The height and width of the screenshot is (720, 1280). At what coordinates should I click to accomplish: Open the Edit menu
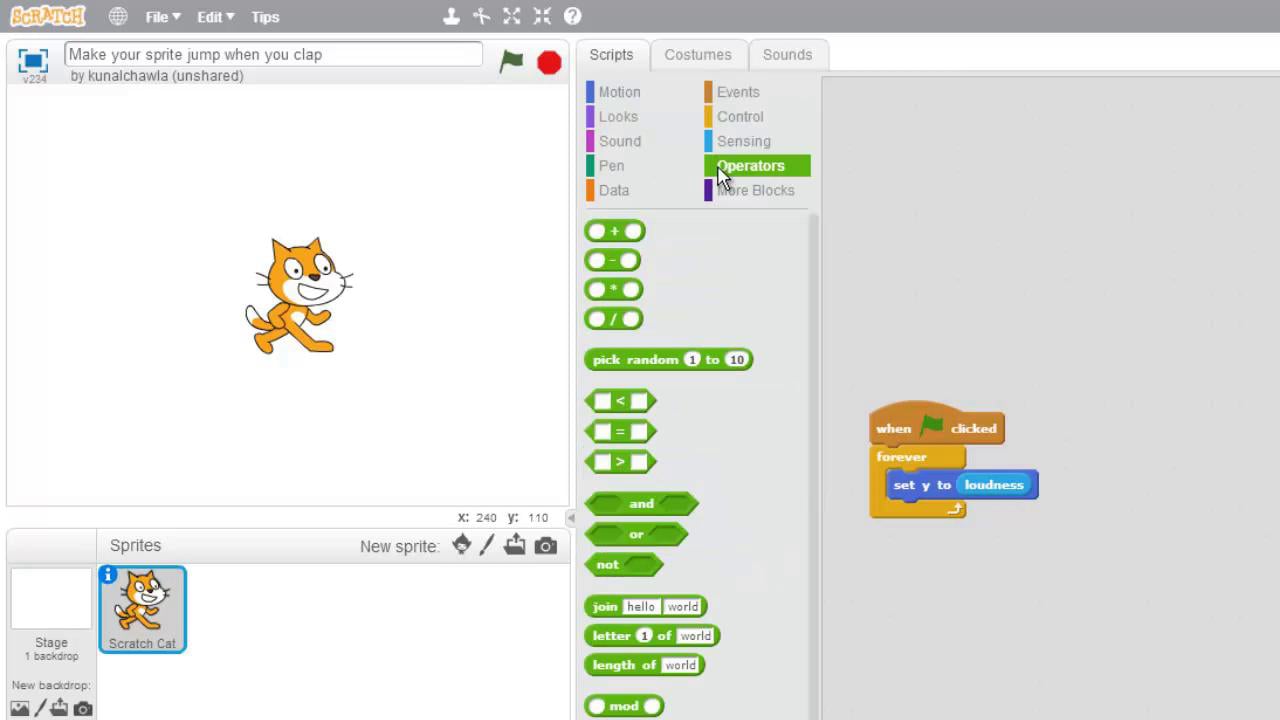[x=215, y=17]
